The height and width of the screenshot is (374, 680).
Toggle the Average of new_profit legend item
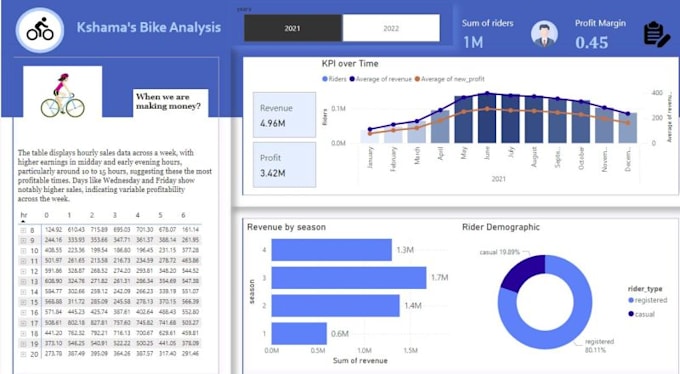tap(449, 79)
